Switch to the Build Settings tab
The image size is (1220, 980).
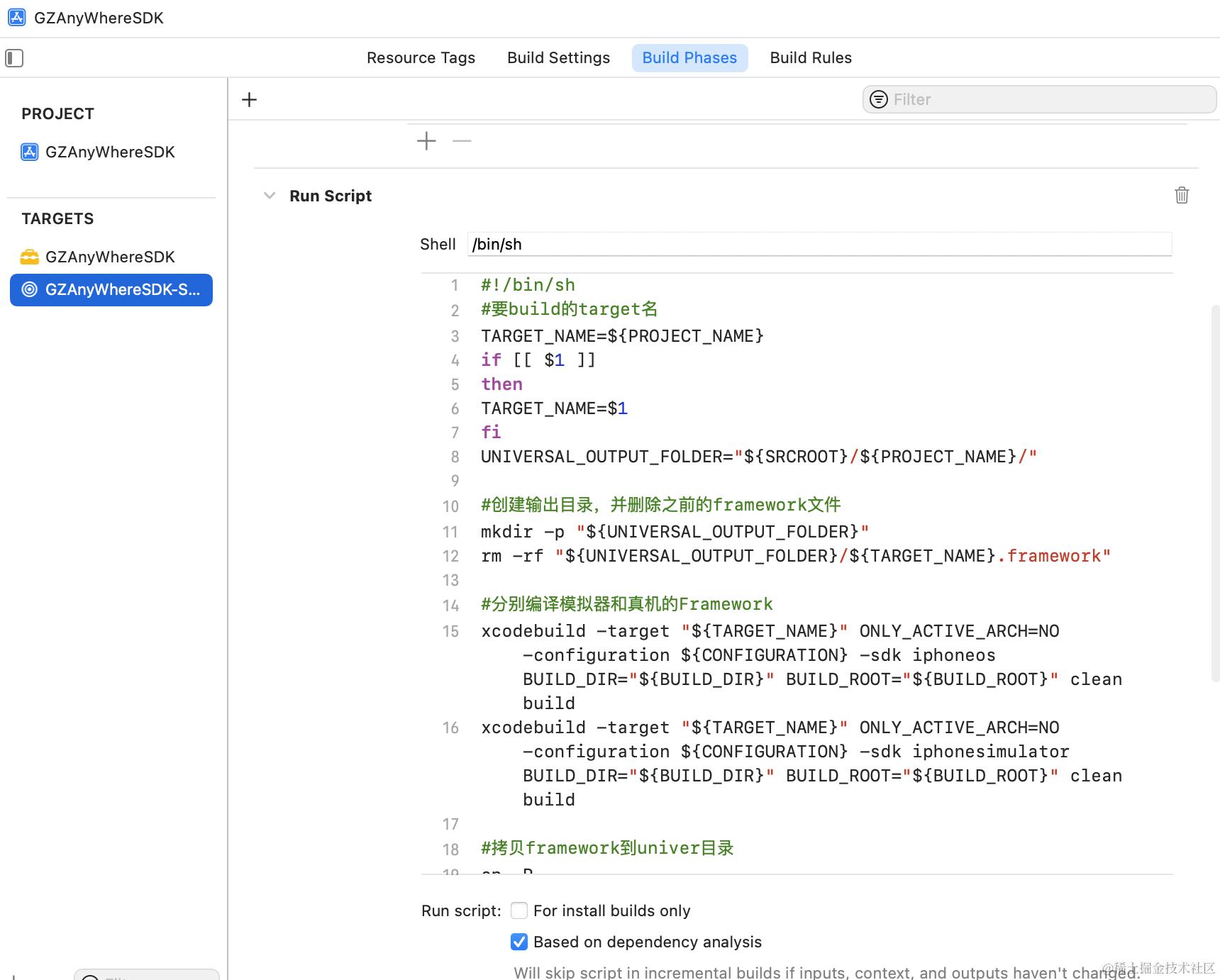pos(558,58)
